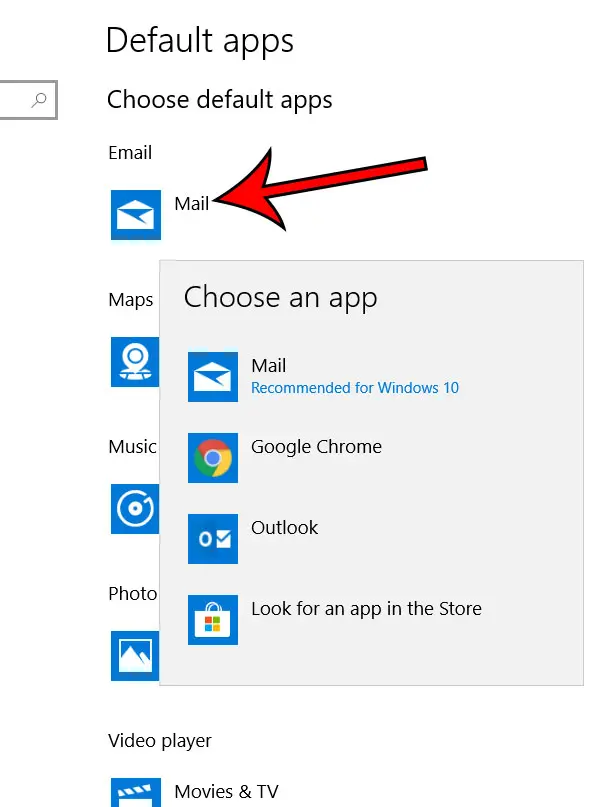Screen dimensions: 607x807
Task: Open the Email default app Mail label
Action: 192,203
